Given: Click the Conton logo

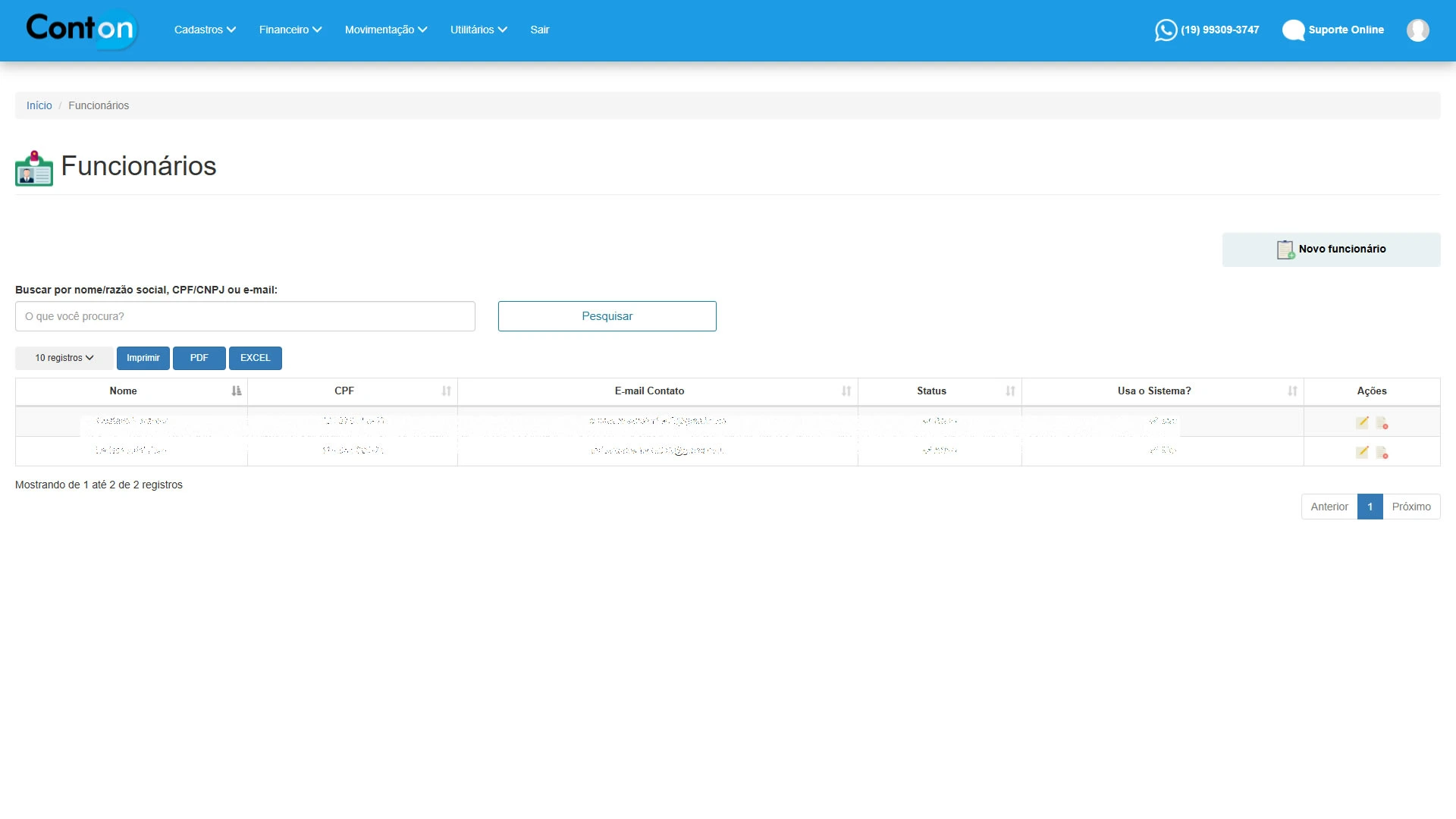Looking at the screenshot, I should [x=80, y=29].
